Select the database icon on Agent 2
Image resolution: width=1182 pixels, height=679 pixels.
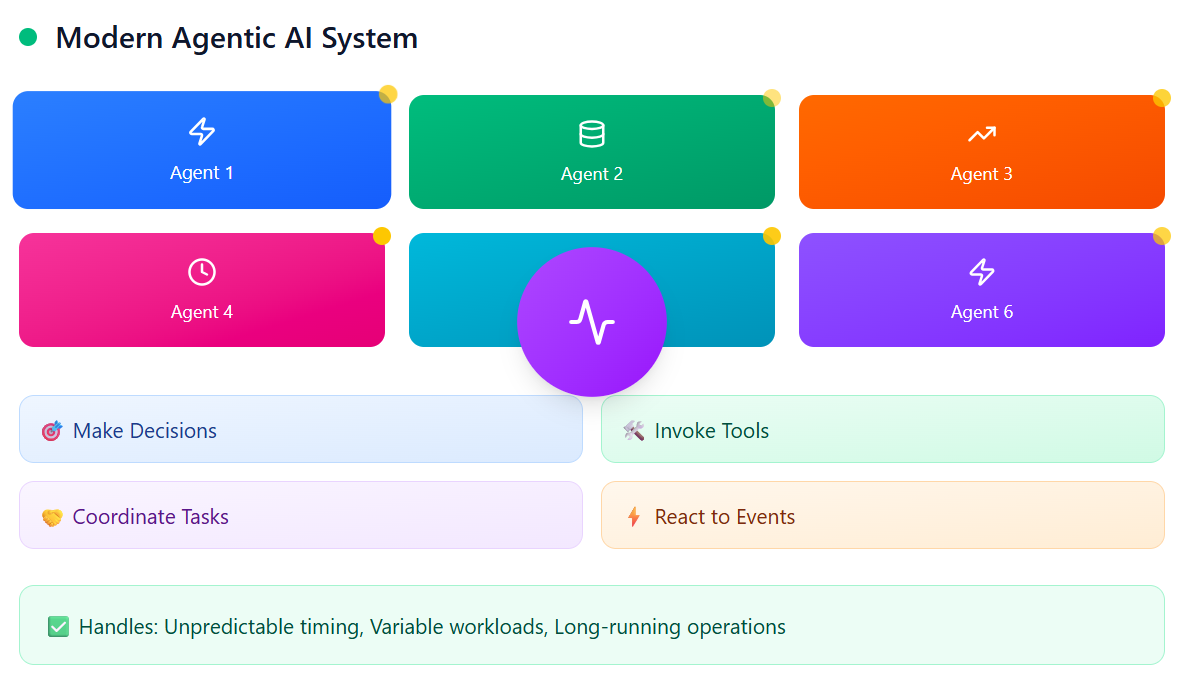tap(592, 132)
